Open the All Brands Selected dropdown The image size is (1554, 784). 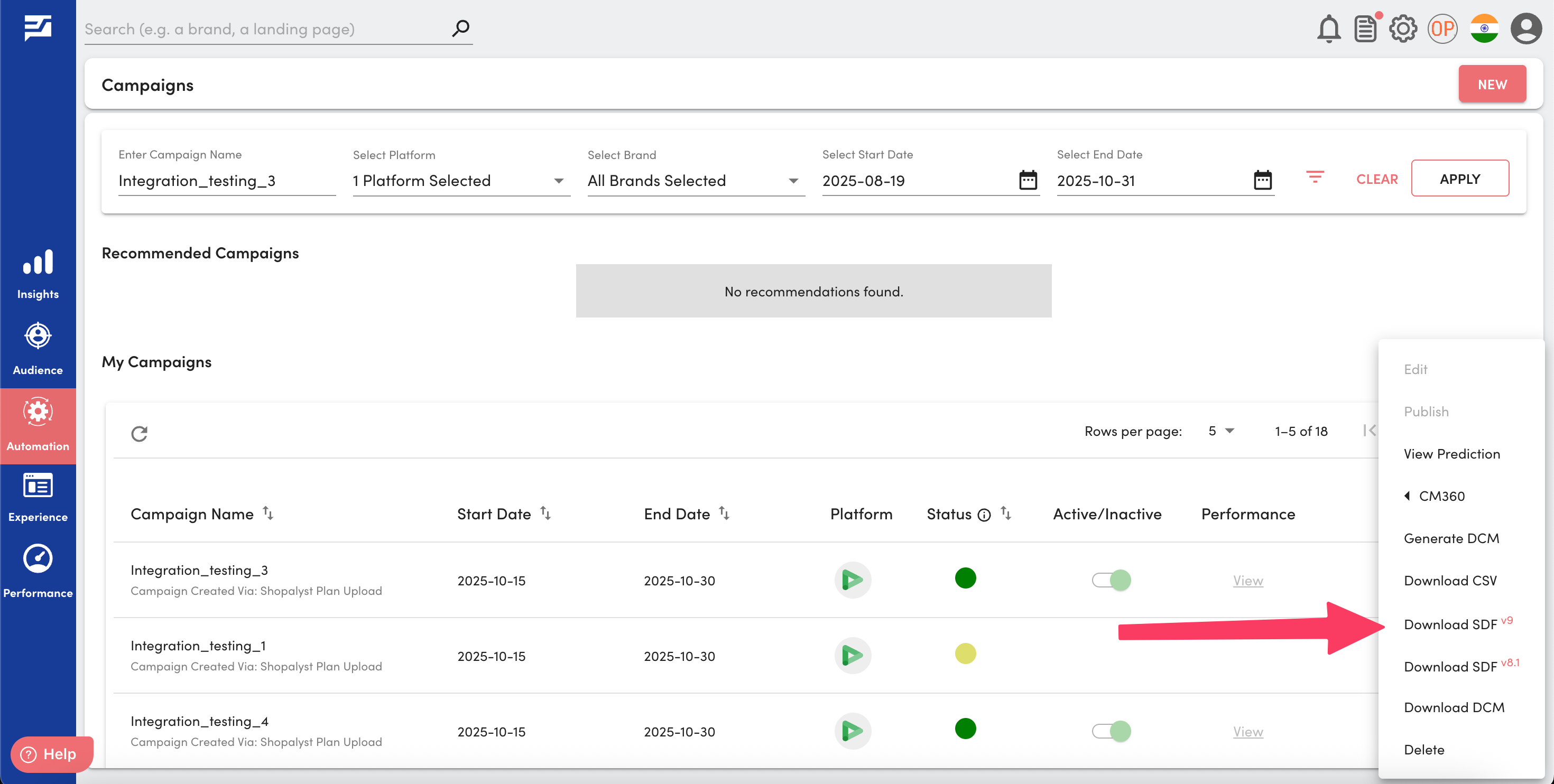pyautogui.click(x=793, y=181)
